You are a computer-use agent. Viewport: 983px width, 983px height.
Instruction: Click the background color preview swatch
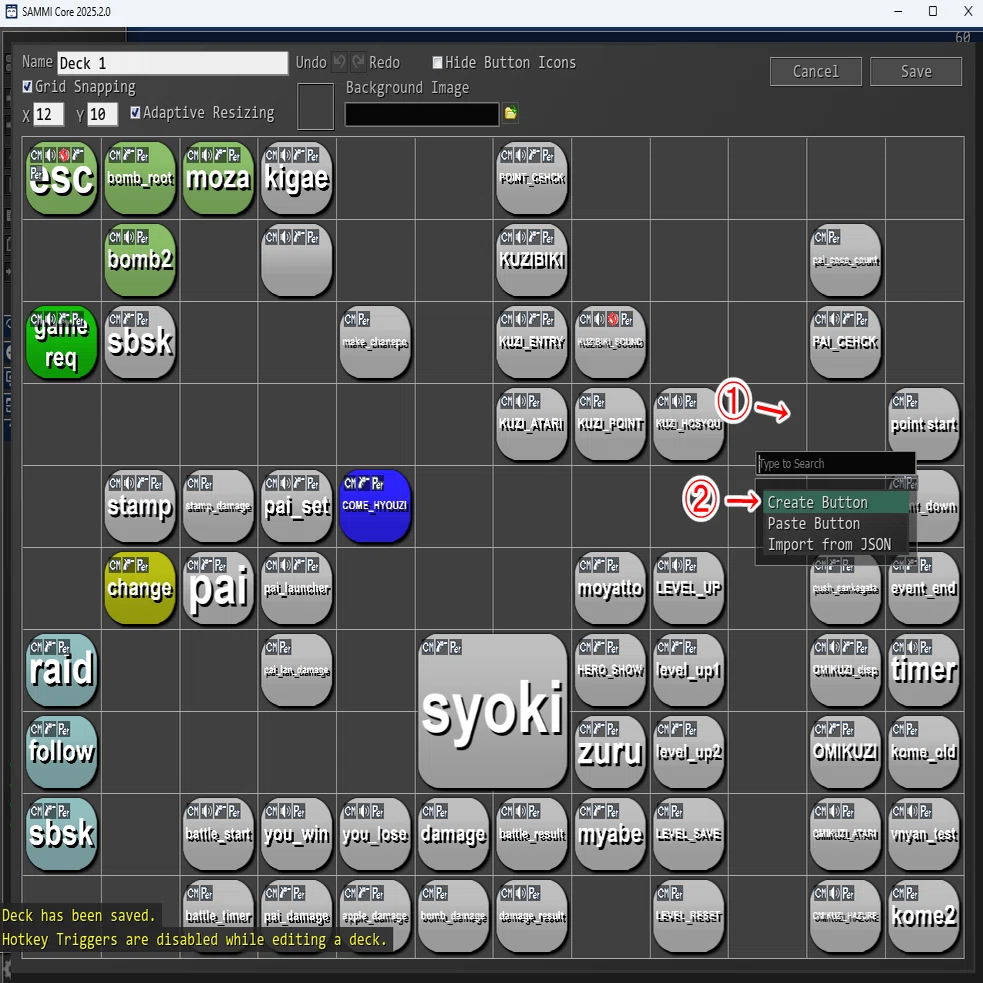(x=315, y=107)
